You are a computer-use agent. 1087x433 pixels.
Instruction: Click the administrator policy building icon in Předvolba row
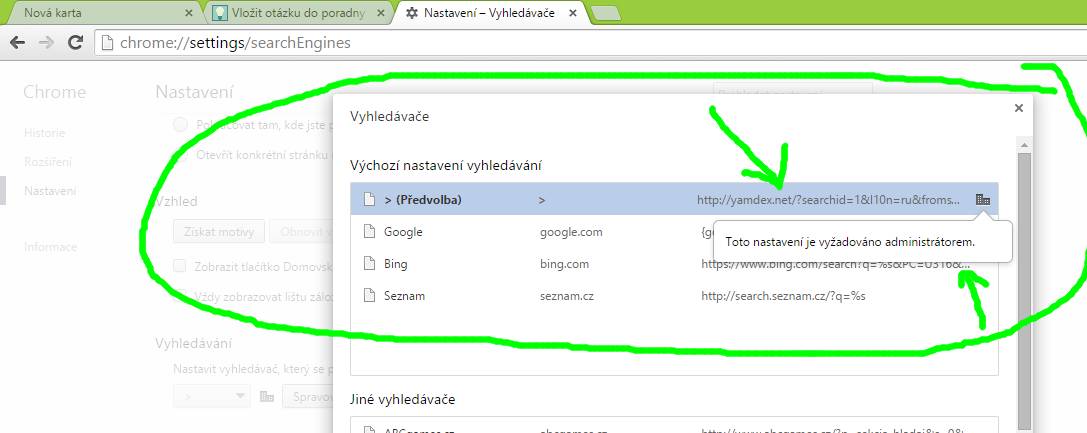pos(982,200)
